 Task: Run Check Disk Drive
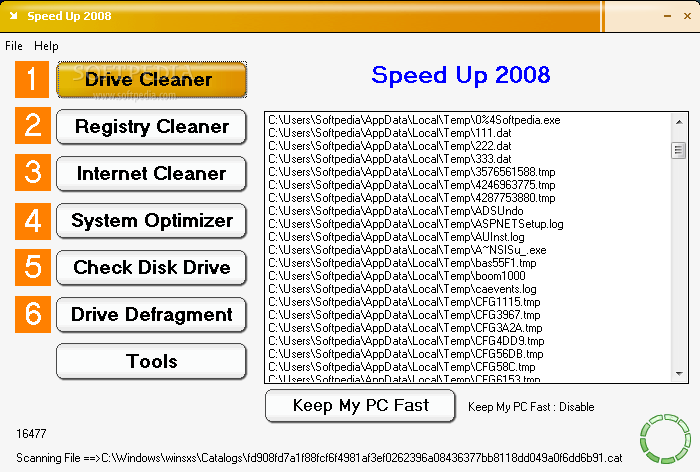pos(151,267)
